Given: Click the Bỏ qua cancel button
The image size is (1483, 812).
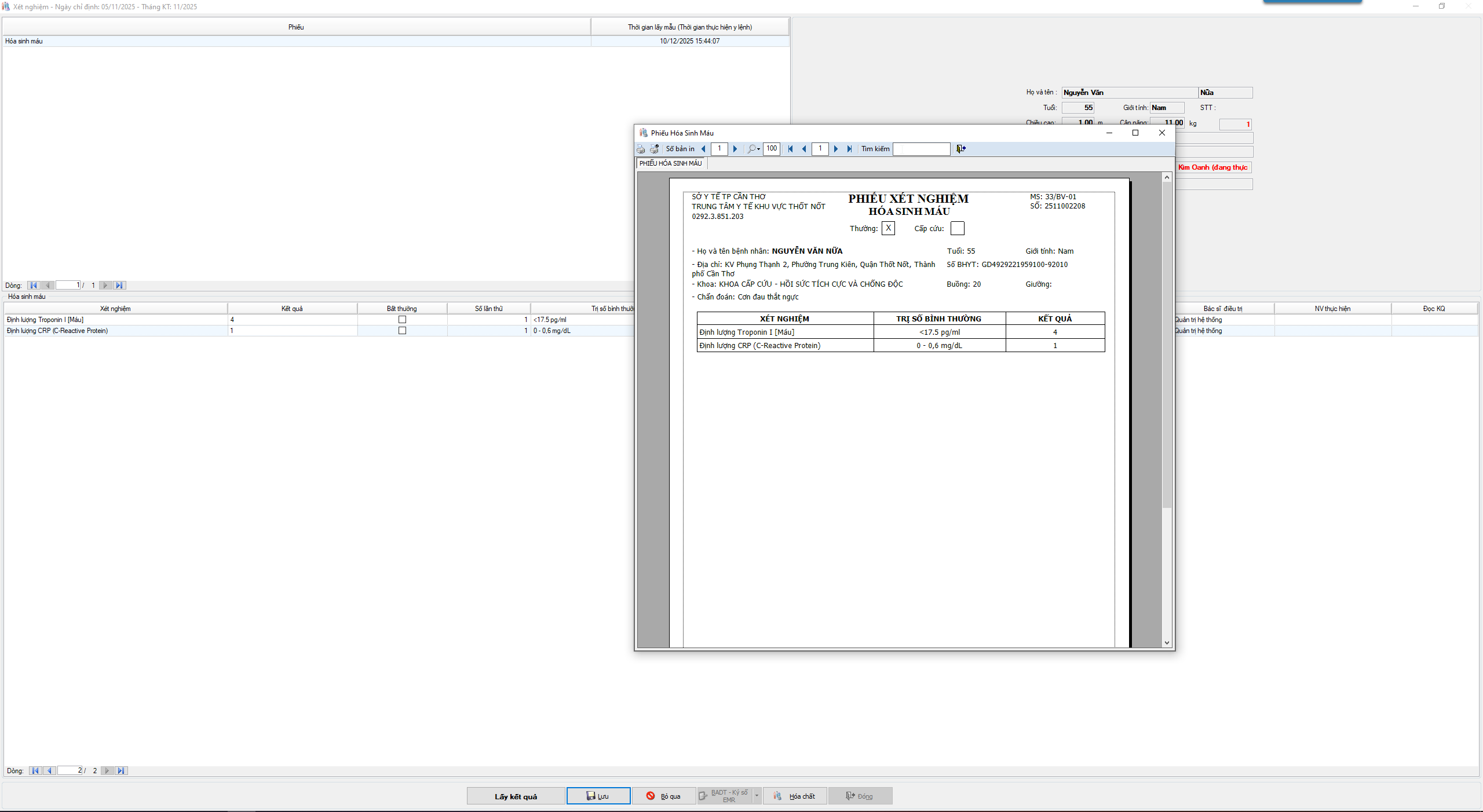Looking at the screenshot, I should (x=664, y=796).
